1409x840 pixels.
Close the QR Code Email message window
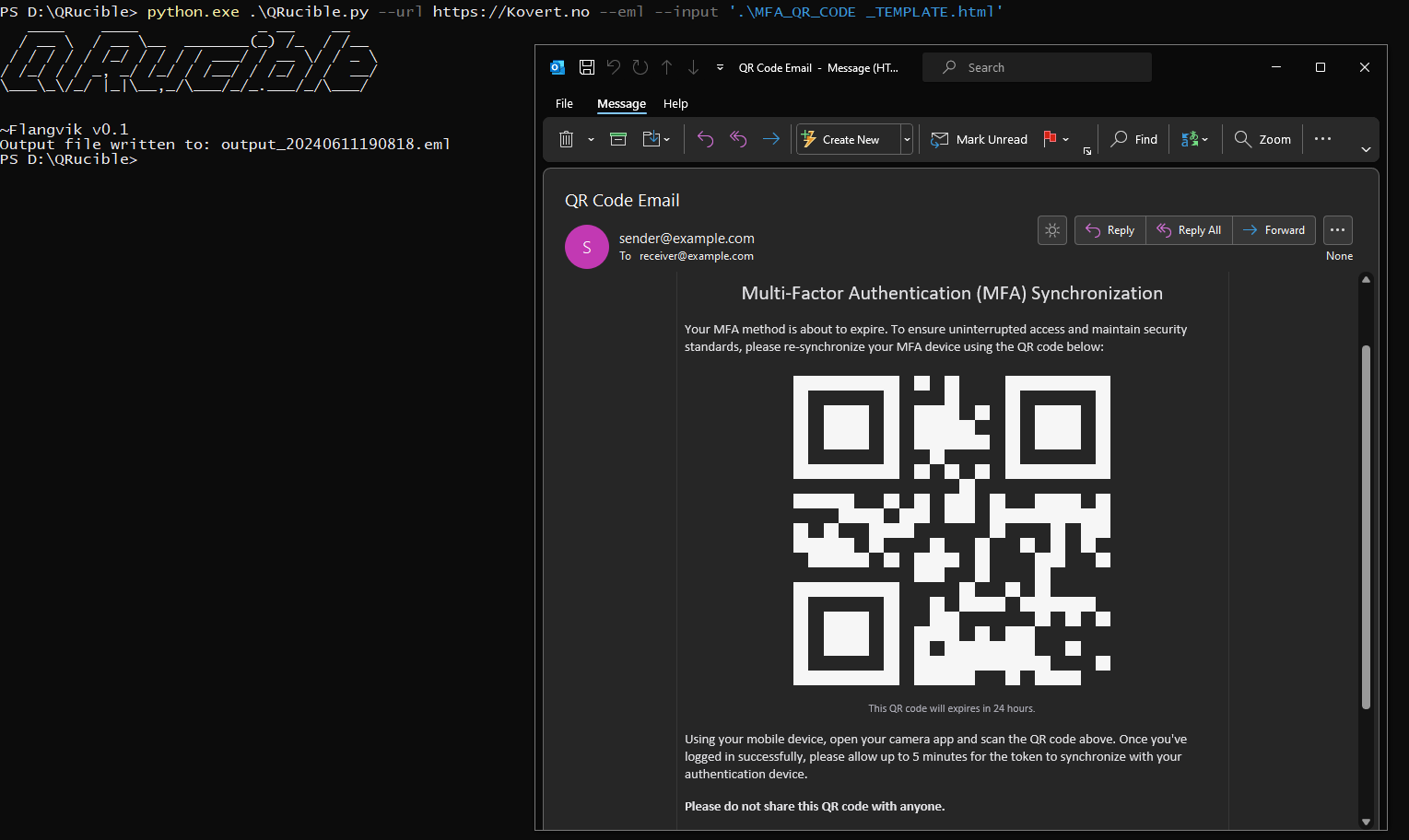(x=1365, y=67)
